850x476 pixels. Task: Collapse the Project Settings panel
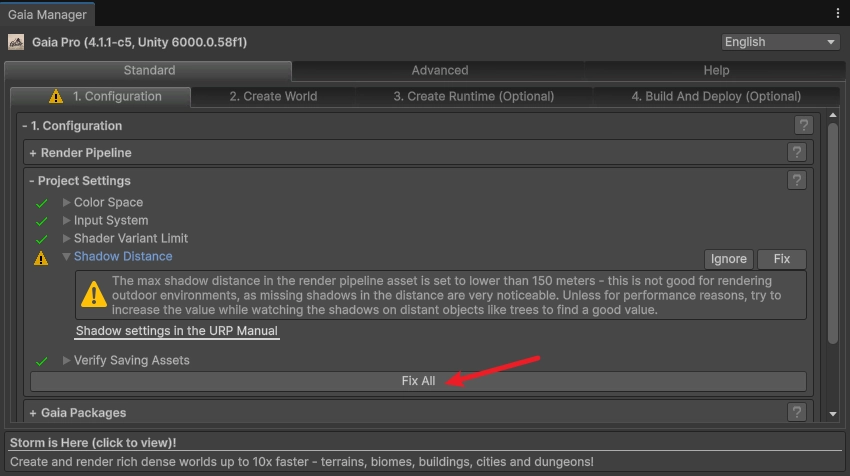pos(31,181)
